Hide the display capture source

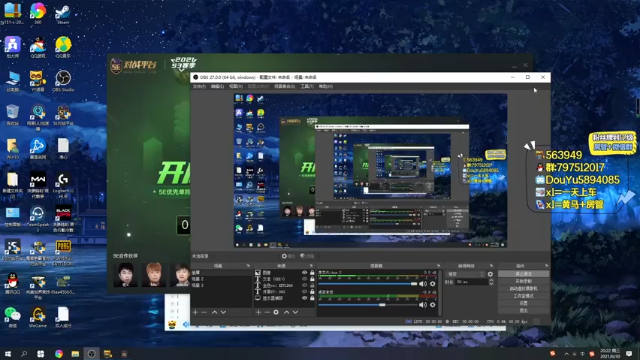pyautogui.click(x=304, y=298)
